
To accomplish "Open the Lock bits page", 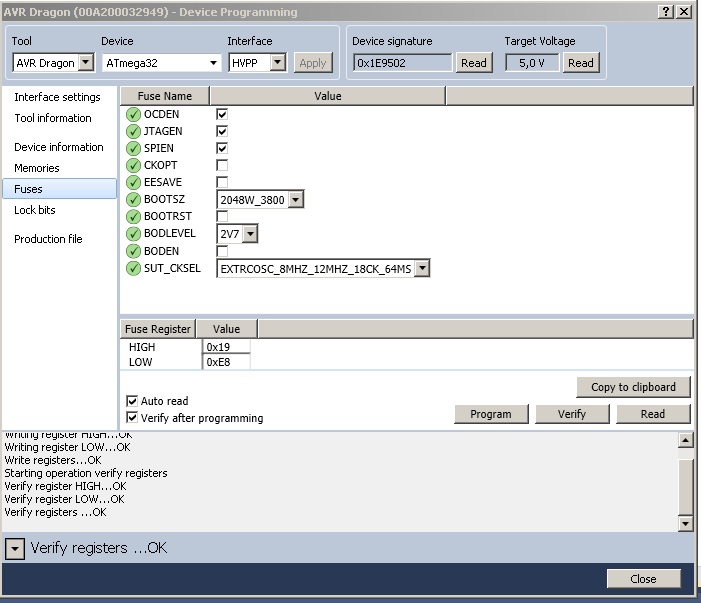I will coord(35,210).
